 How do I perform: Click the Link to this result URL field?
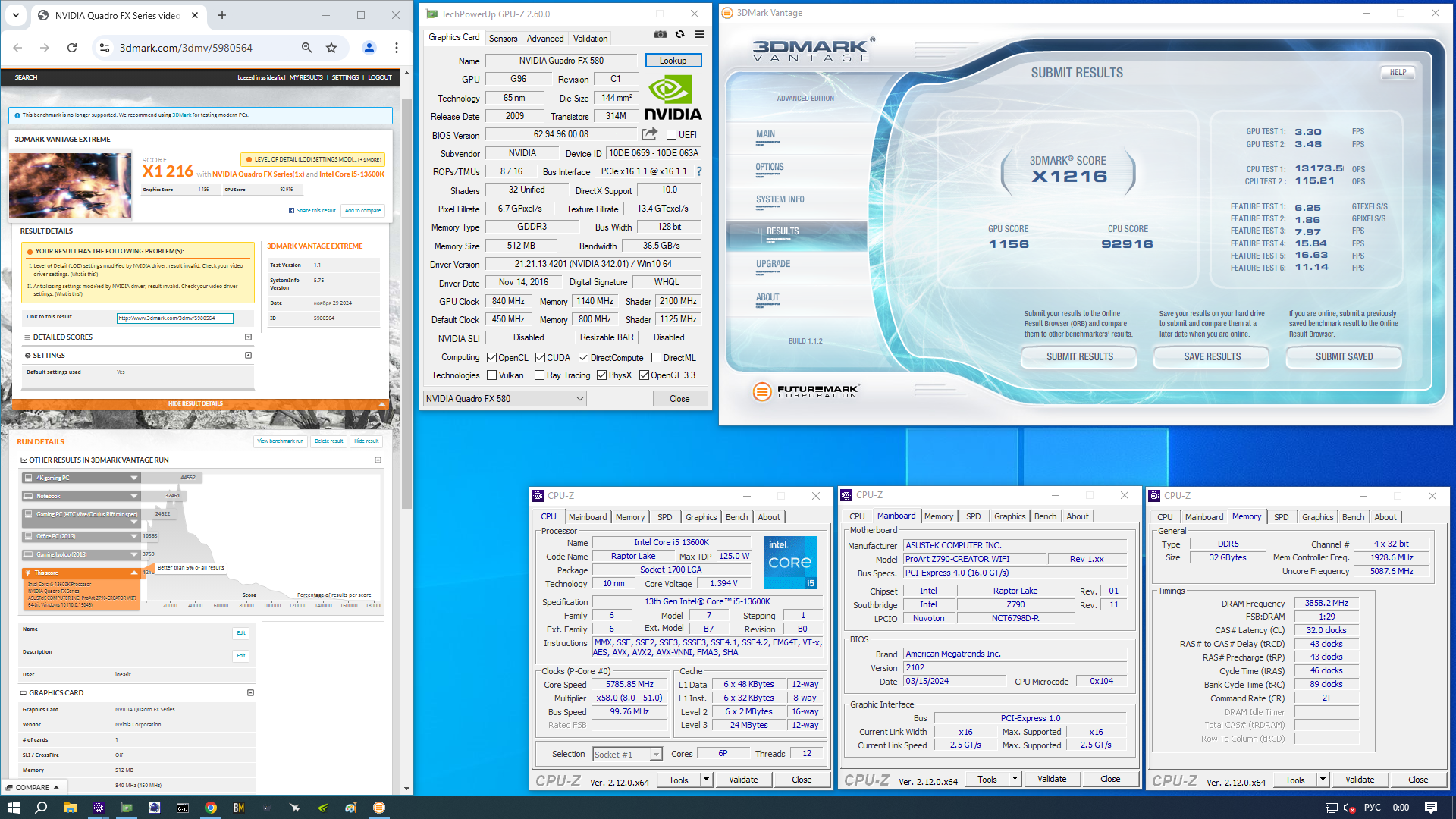coord(175,318)
